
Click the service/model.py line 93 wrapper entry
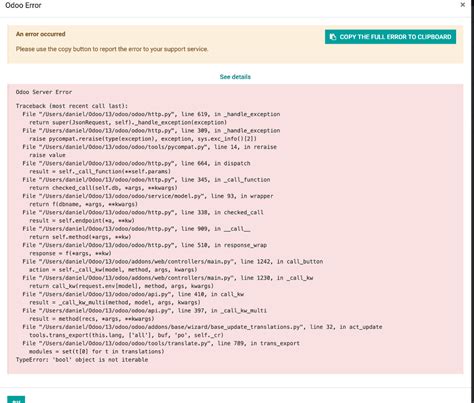coord(148,196)
